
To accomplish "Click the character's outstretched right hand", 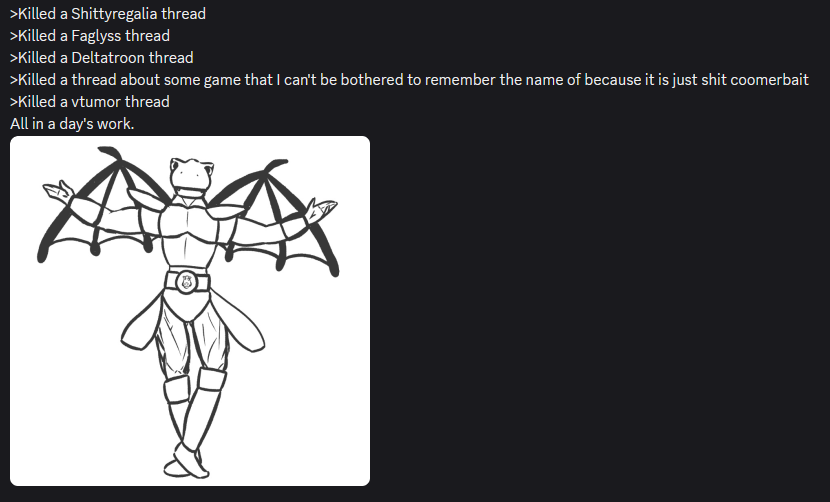I will (320, 210).
